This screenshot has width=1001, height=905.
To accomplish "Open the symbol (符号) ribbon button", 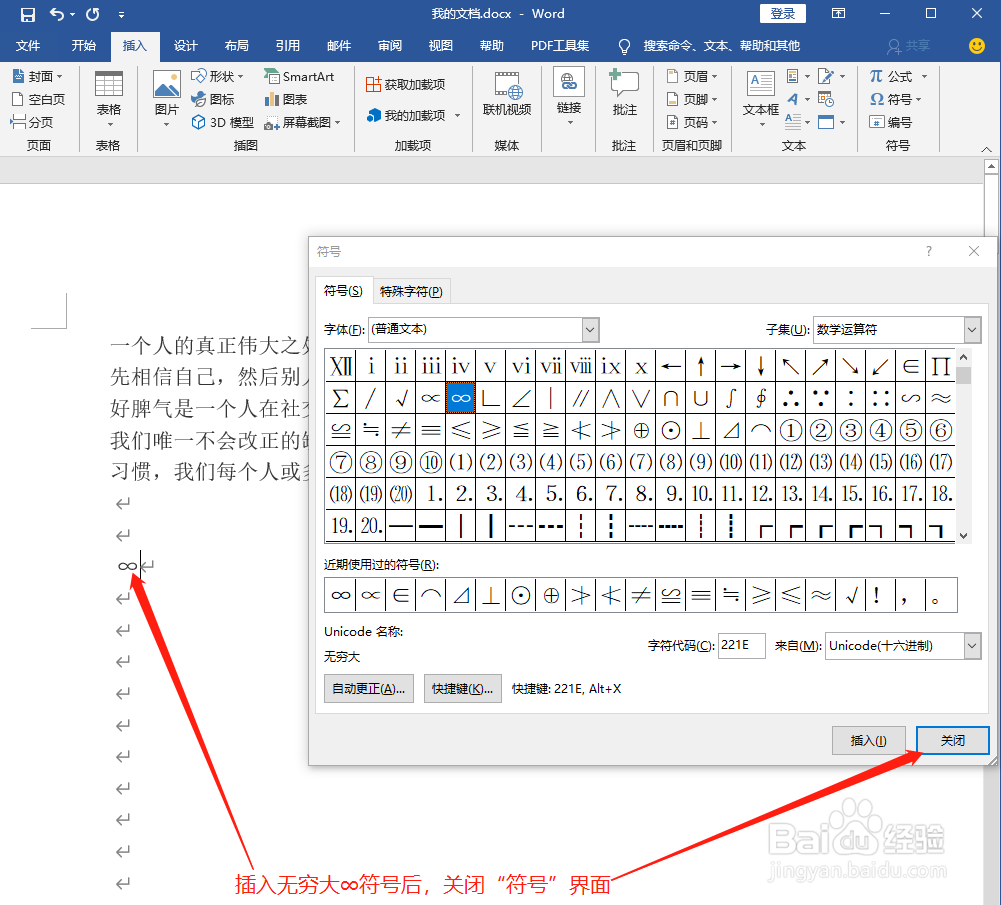I will [896, 100].
